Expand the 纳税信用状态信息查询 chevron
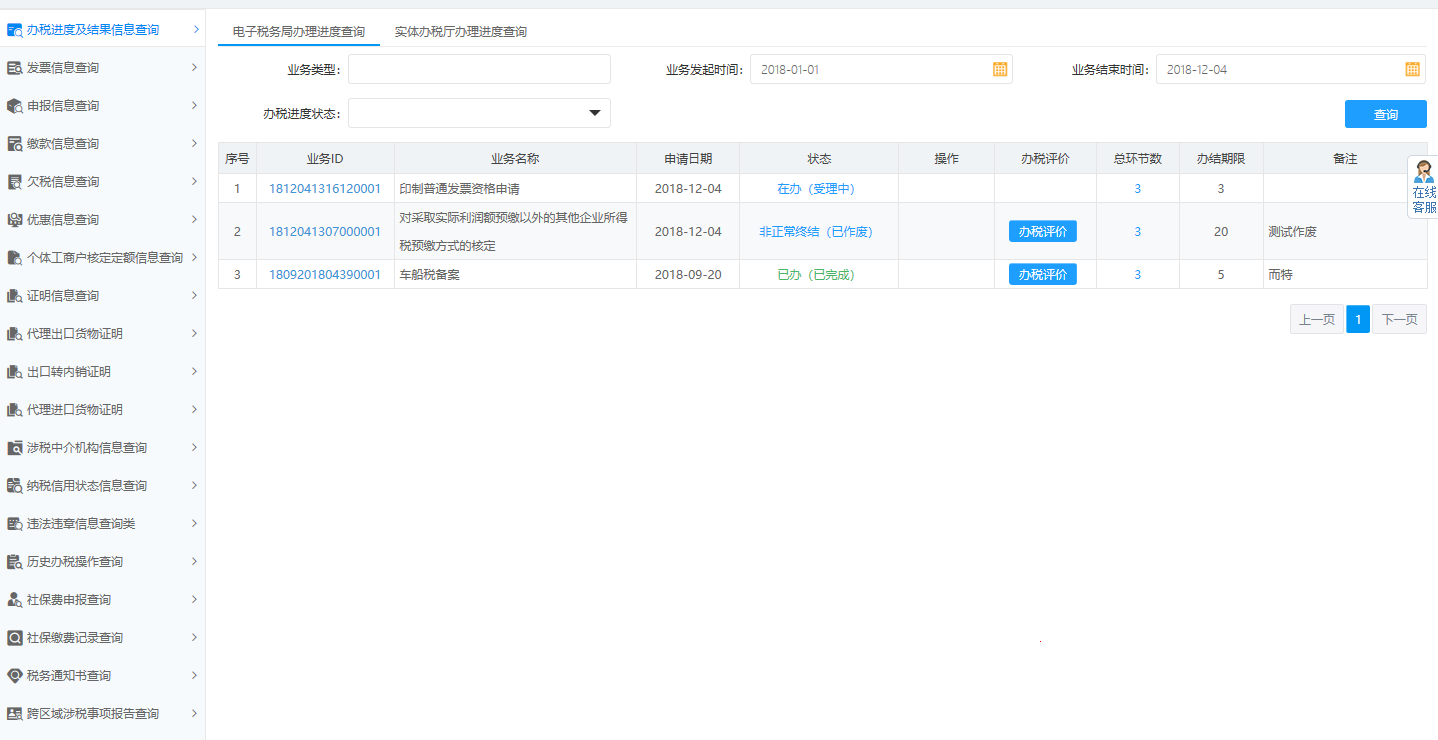Screen dimensions: 1438x740 194,485
